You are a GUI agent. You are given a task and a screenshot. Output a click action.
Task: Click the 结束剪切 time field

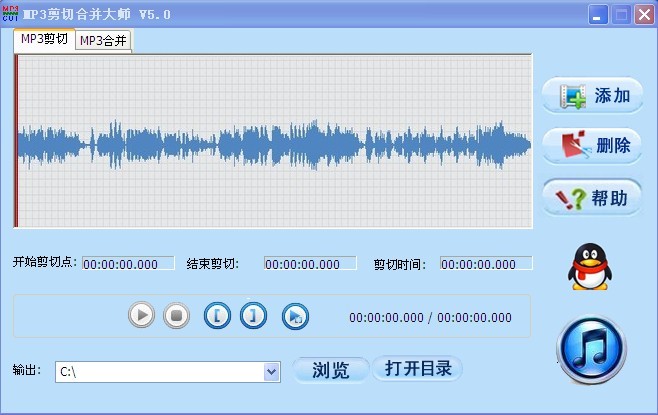(x=310, y=264)
